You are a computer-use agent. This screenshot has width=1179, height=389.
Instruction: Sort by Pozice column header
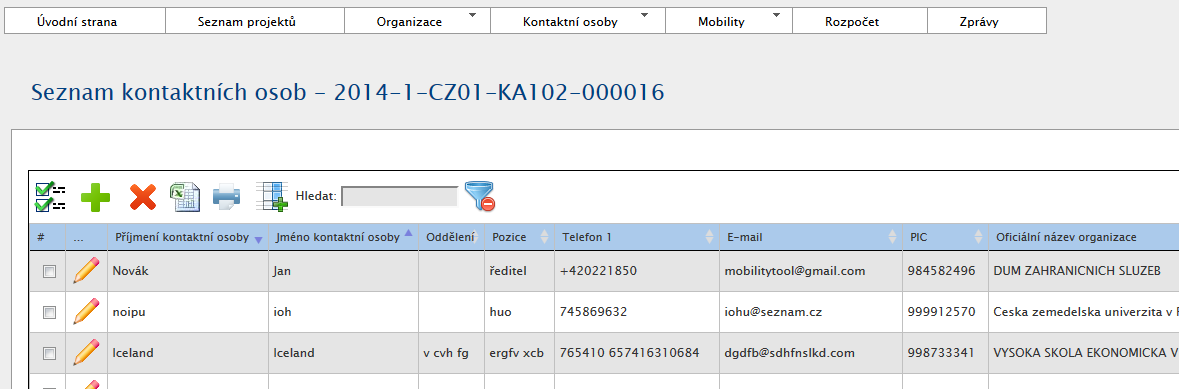pyautogui.click(x=520, y=237)
